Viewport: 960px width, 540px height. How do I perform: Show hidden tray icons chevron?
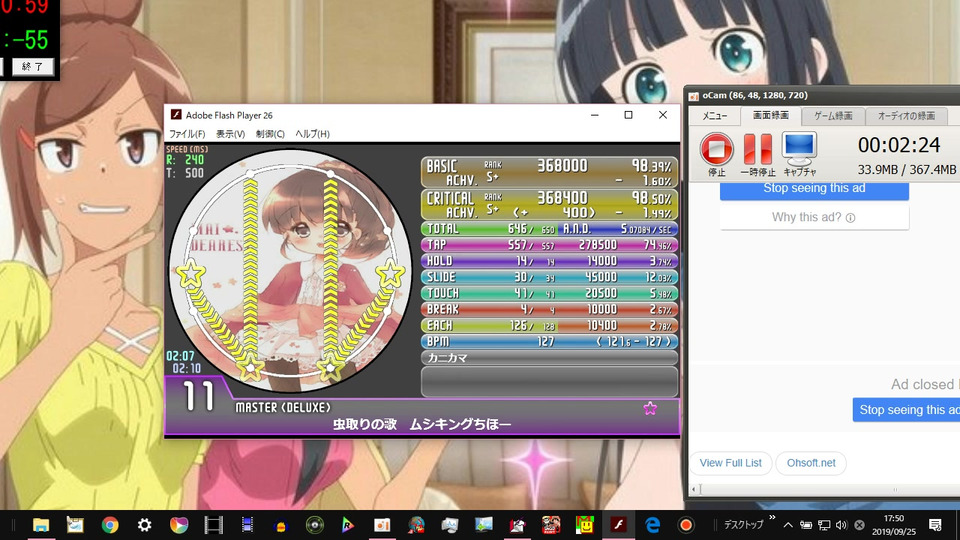[x=788, y=525]
